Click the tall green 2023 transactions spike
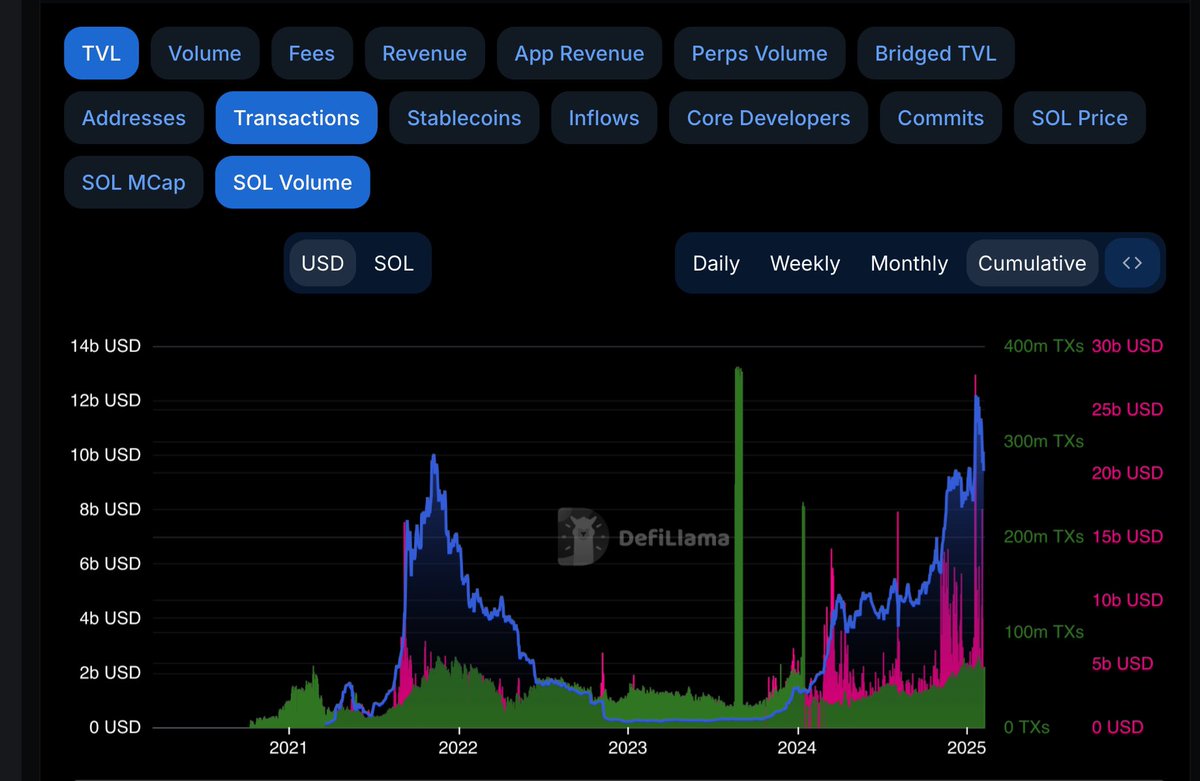Screen dimensions: 1200x781 (738, 536)
